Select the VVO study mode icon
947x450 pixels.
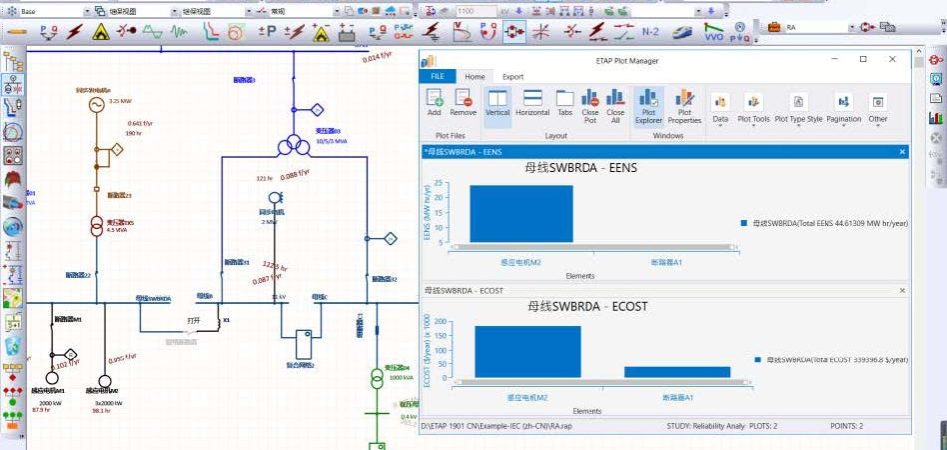click(713, 31)
